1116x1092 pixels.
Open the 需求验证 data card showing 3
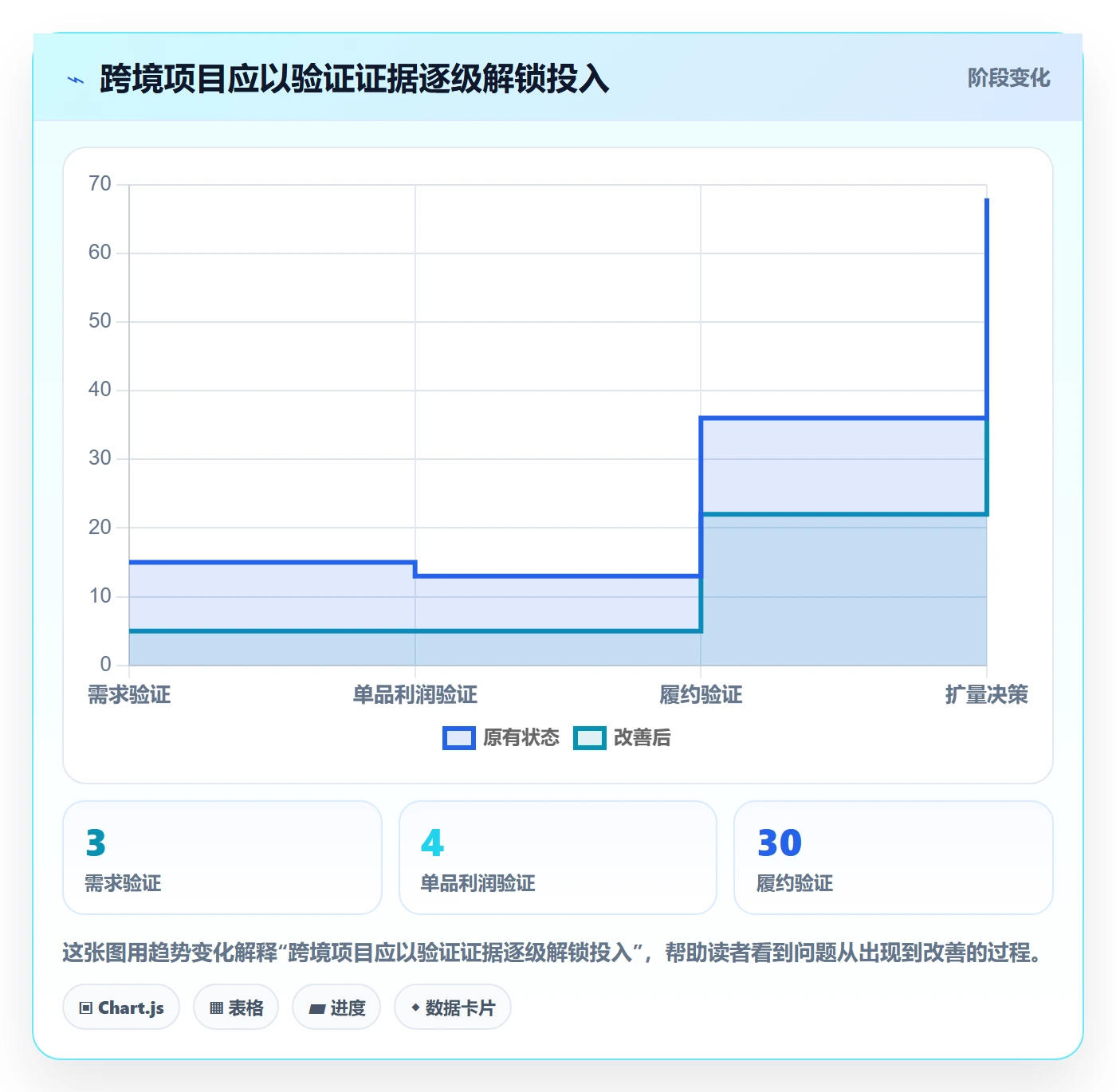[x=222, y=858]
